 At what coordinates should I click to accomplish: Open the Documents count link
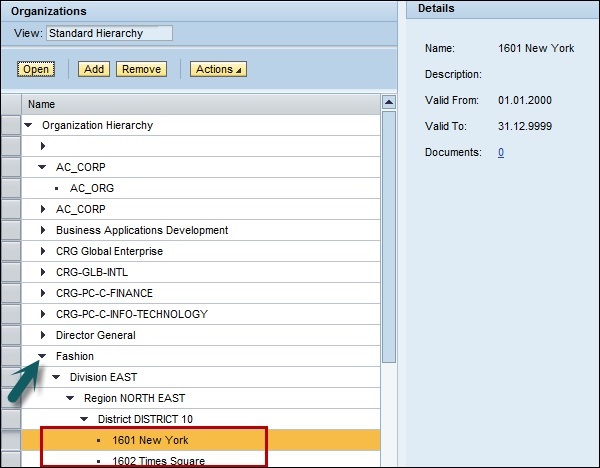tap(501, 152)
